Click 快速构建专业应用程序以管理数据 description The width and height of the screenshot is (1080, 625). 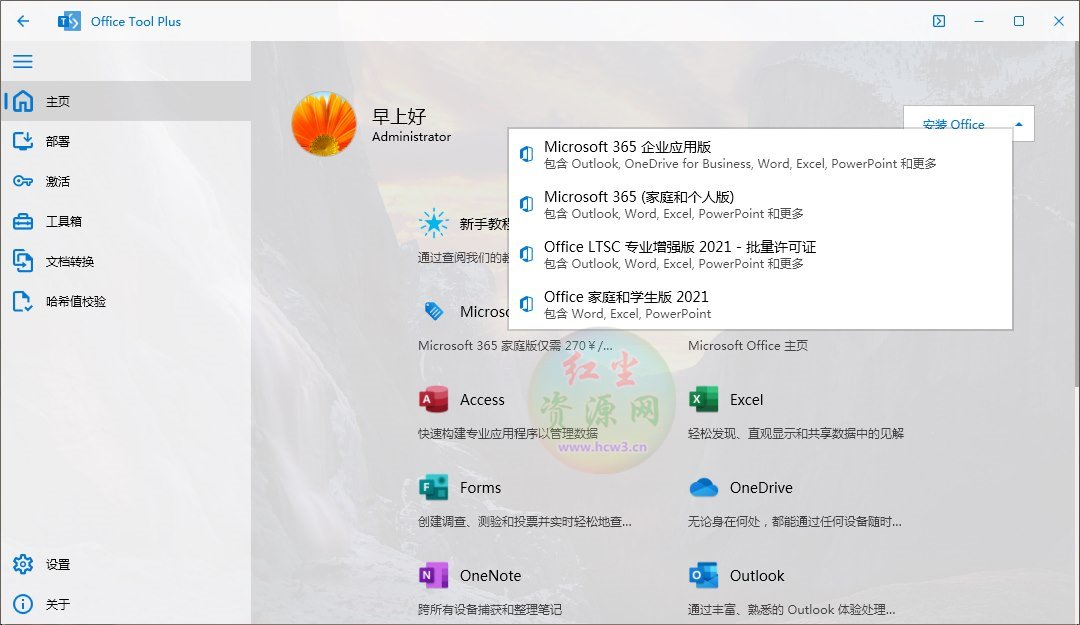(x=508, y=433)
